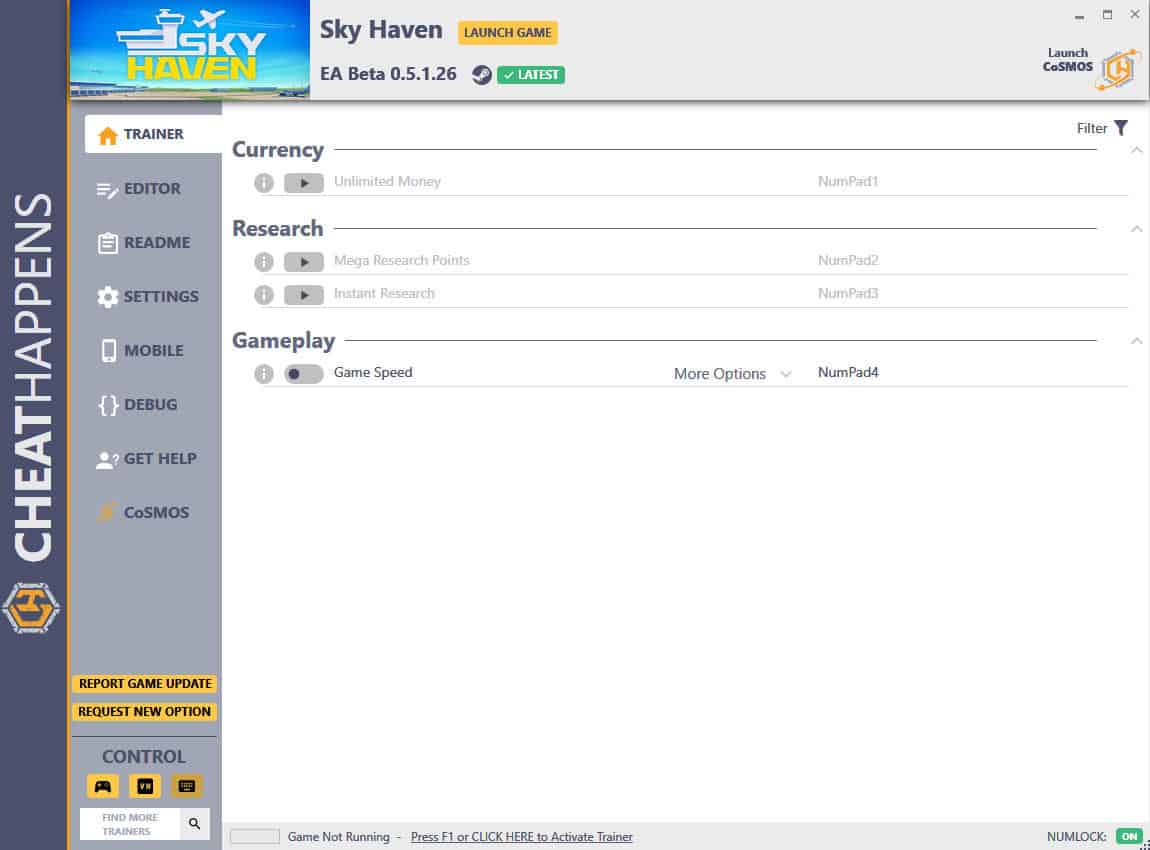The width and height of the screenshot is (1150, 850).
Task: Click the Steam platform icon
Action: tap(481, 75)
